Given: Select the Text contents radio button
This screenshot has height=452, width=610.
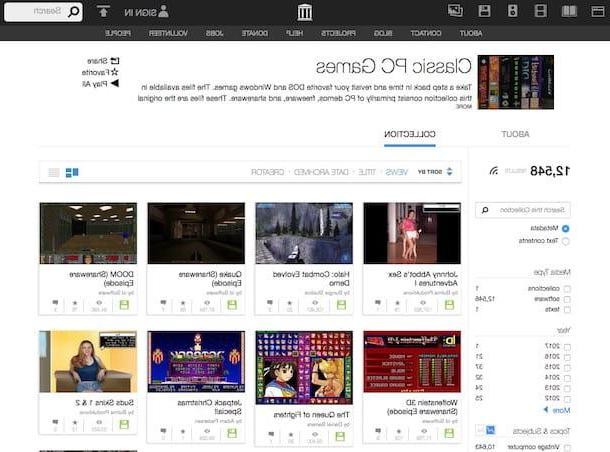Looking at the screenshot, I should click(x=566, y=241).
